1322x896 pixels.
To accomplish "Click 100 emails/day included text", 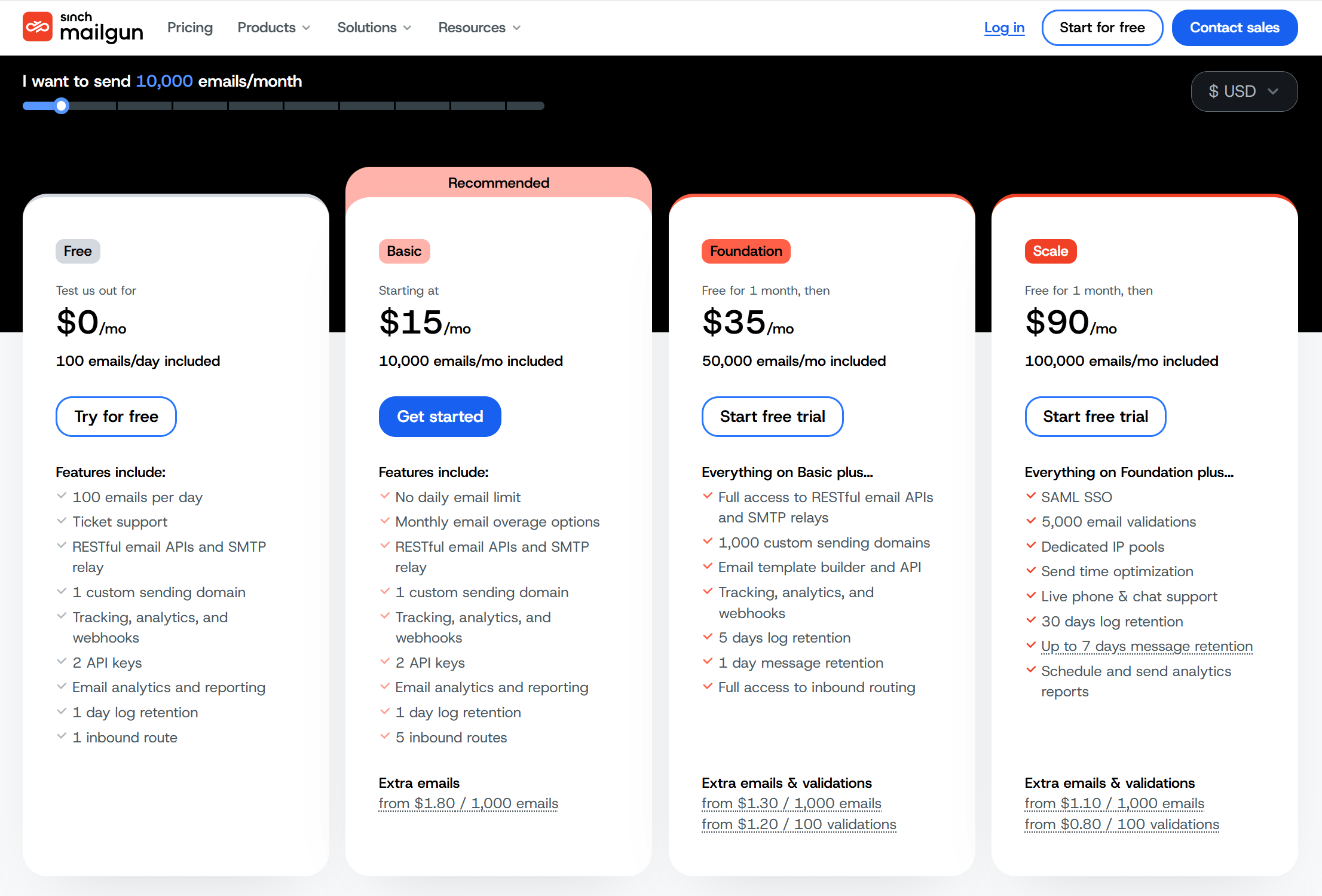I will (138, 361).
